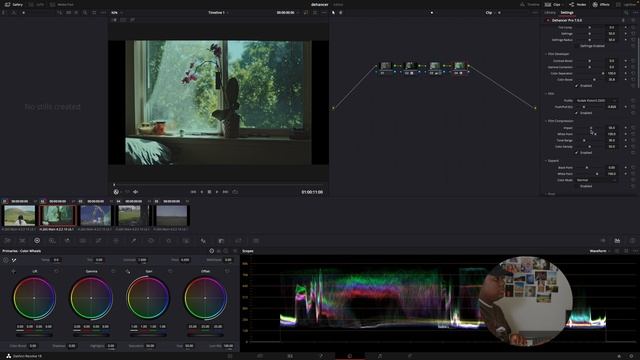Viewport: 640px width, 360px height.
Task: Open the Magic Mask palette
Action: coord(186,241)
